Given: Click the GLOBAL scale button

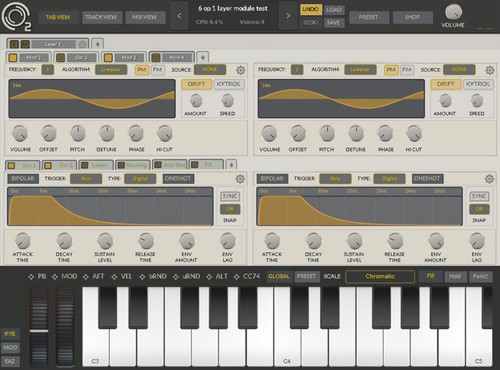Looking at the screenshot, I should [279, 276].
